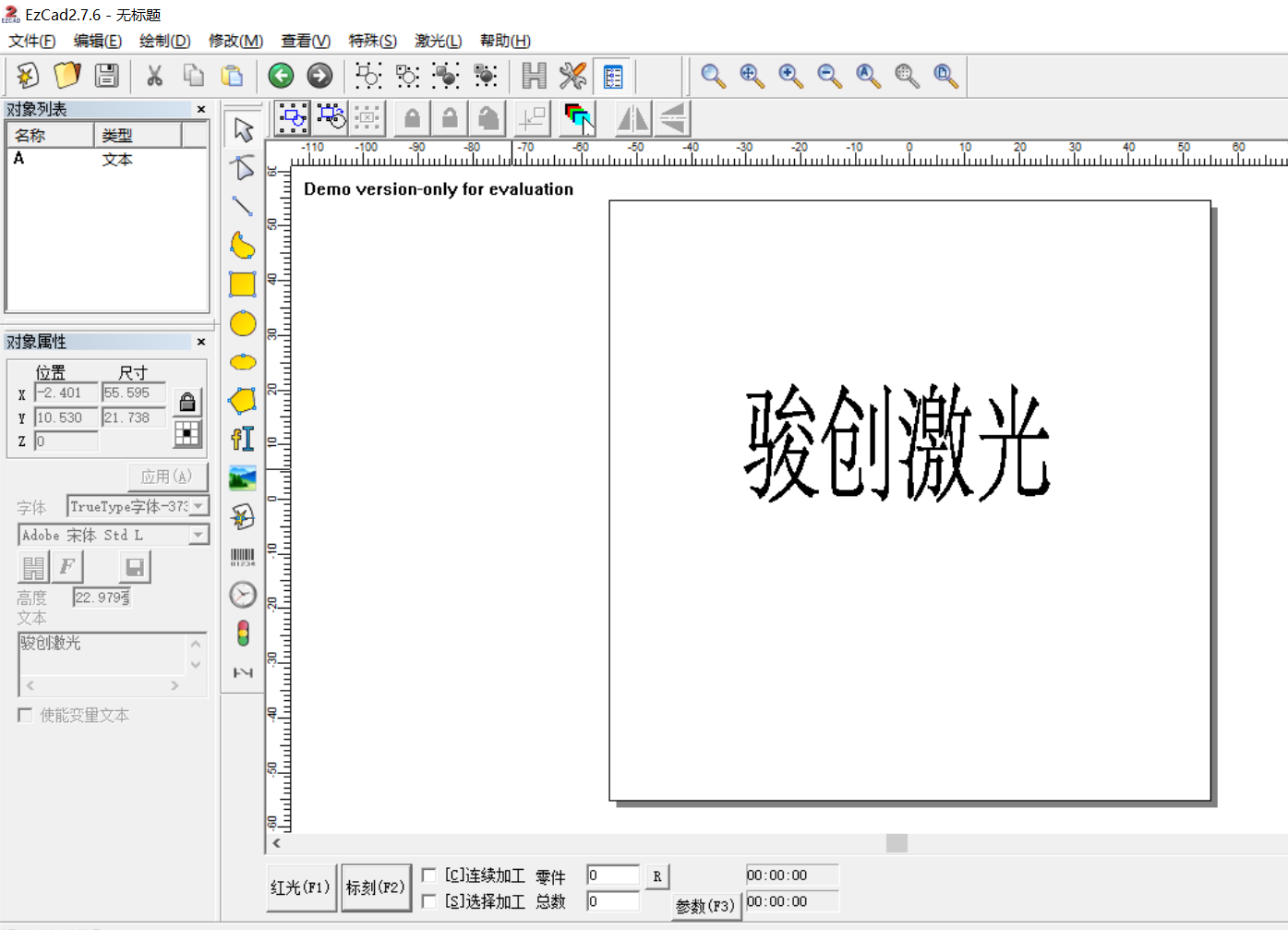Viewport: 1288px width, 930px height.
Task: Click the vertical mirror icon
Action: click(x=673, y=118)
